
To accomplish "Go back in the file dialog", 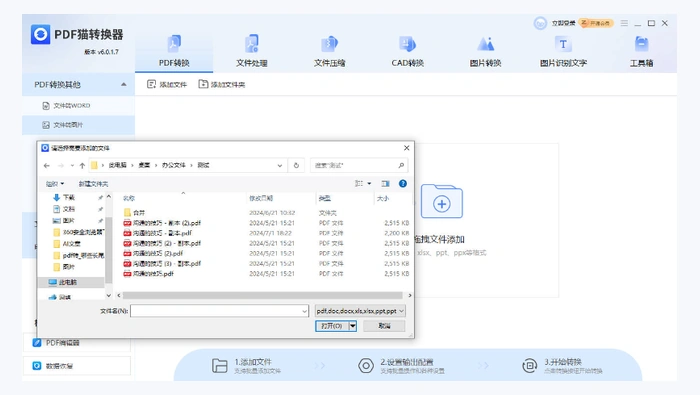I will tap(47, 166).
